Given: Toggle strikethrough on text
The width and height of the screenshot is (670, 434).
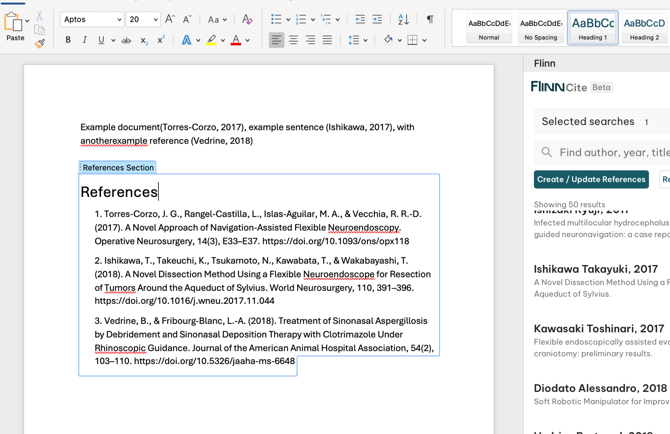Looking at the screenshot, I should click(x=126, y=41).
